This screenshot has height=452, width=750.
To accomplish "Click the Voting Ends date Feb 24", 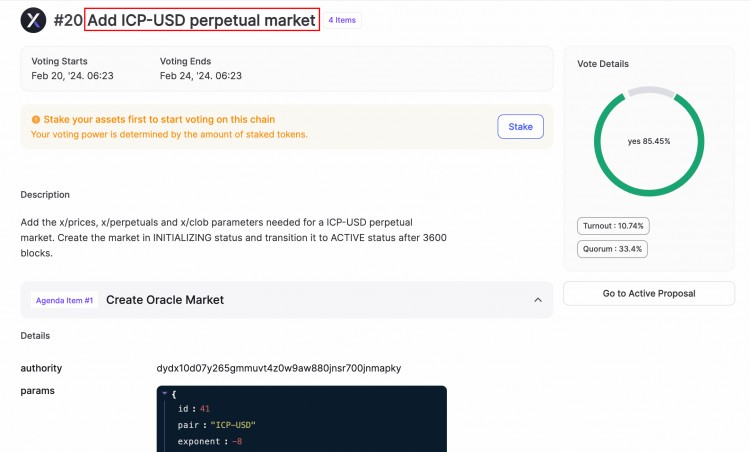I will pos(200,76).
